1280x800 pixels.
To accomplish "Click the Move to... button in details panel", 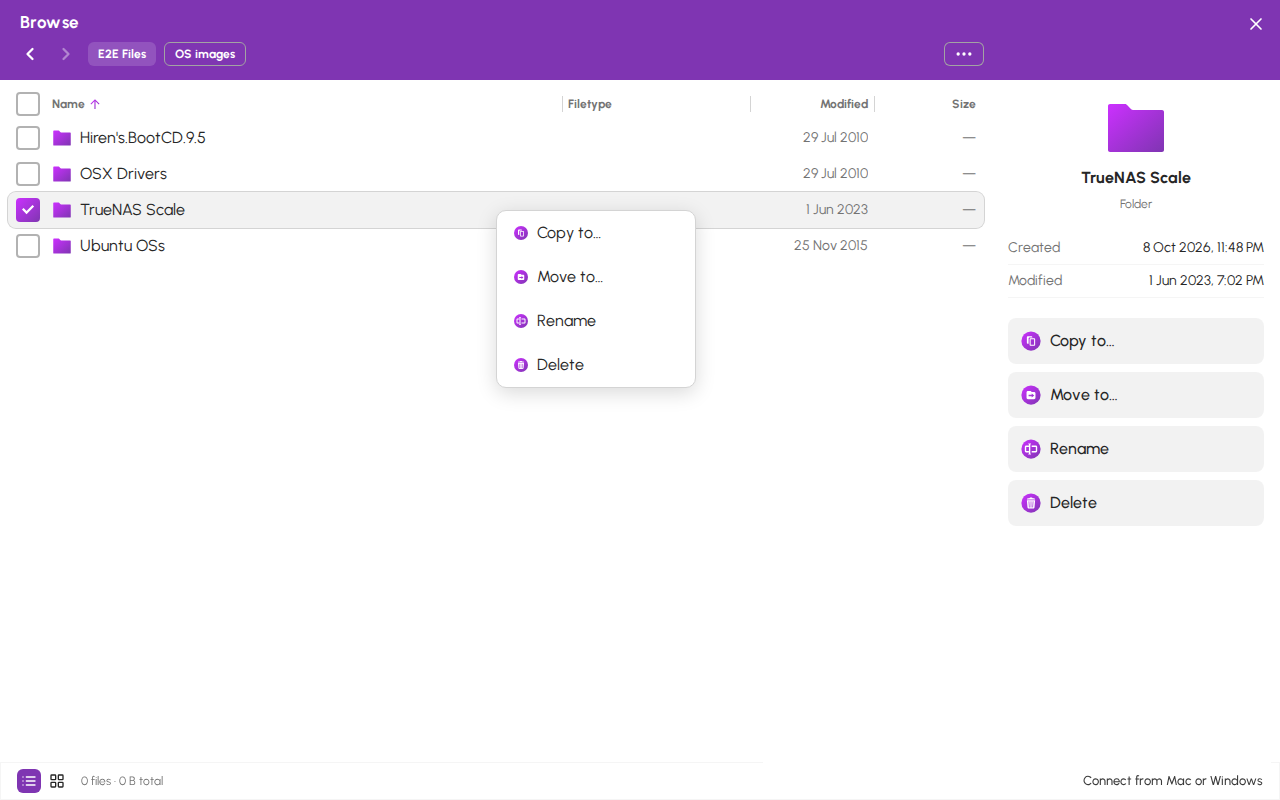I will 1136,395.
